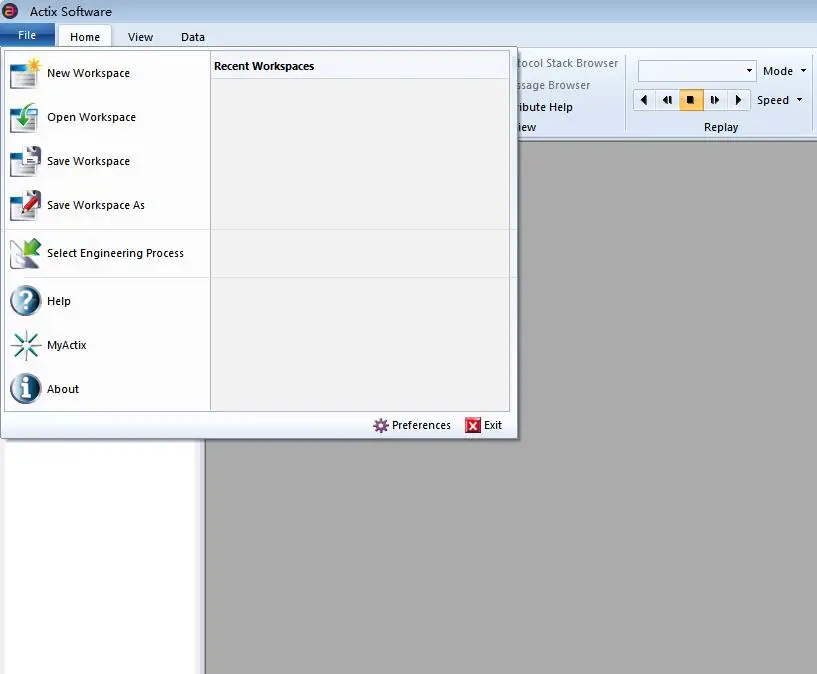This screenshot has height=674, width=817.
Task: Click the Help question mark icon
Action: coord(25,301)
